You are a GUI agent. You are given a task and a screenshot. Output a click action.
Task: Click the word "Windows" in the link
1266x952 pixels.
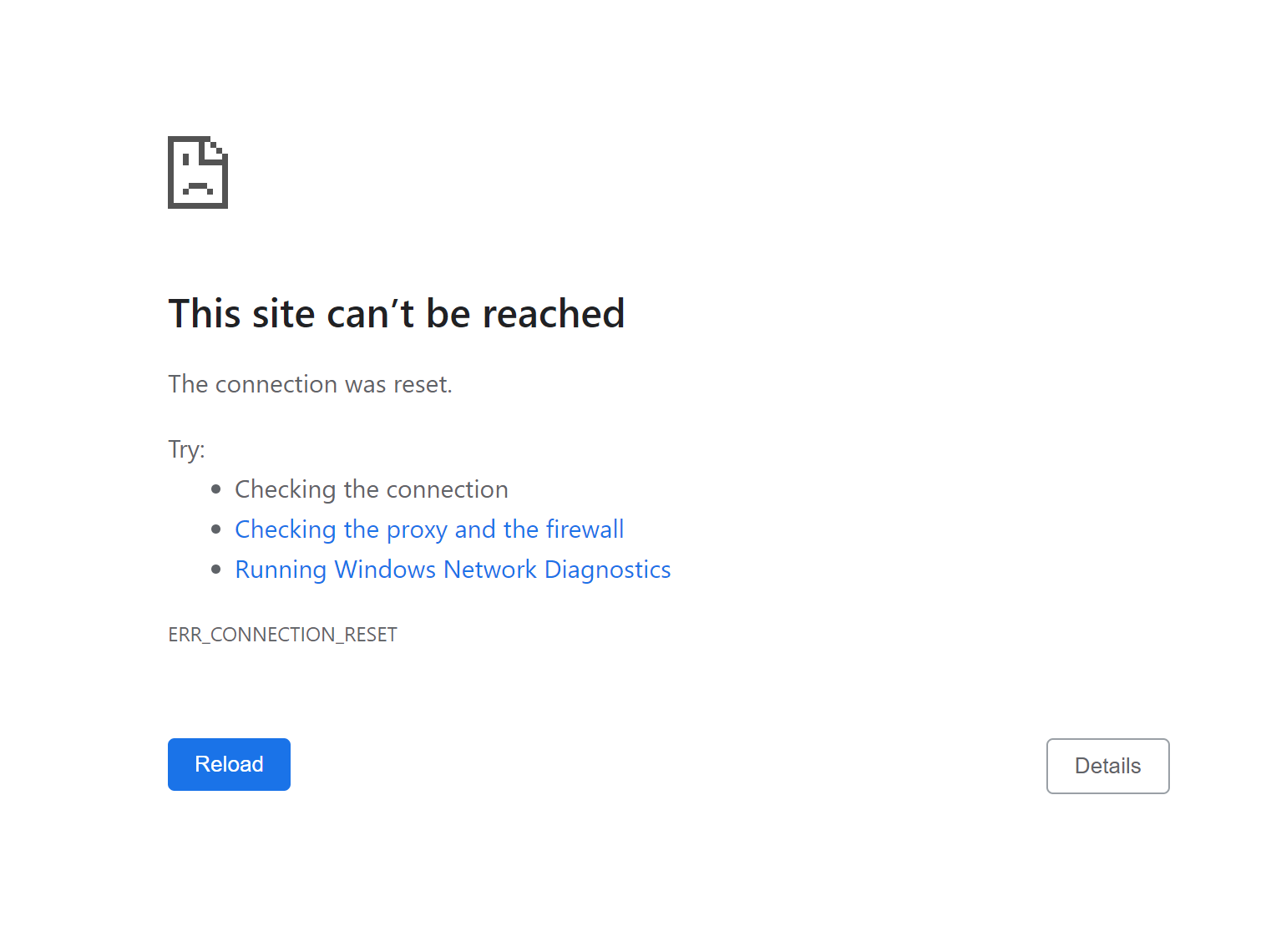(385, 570)
